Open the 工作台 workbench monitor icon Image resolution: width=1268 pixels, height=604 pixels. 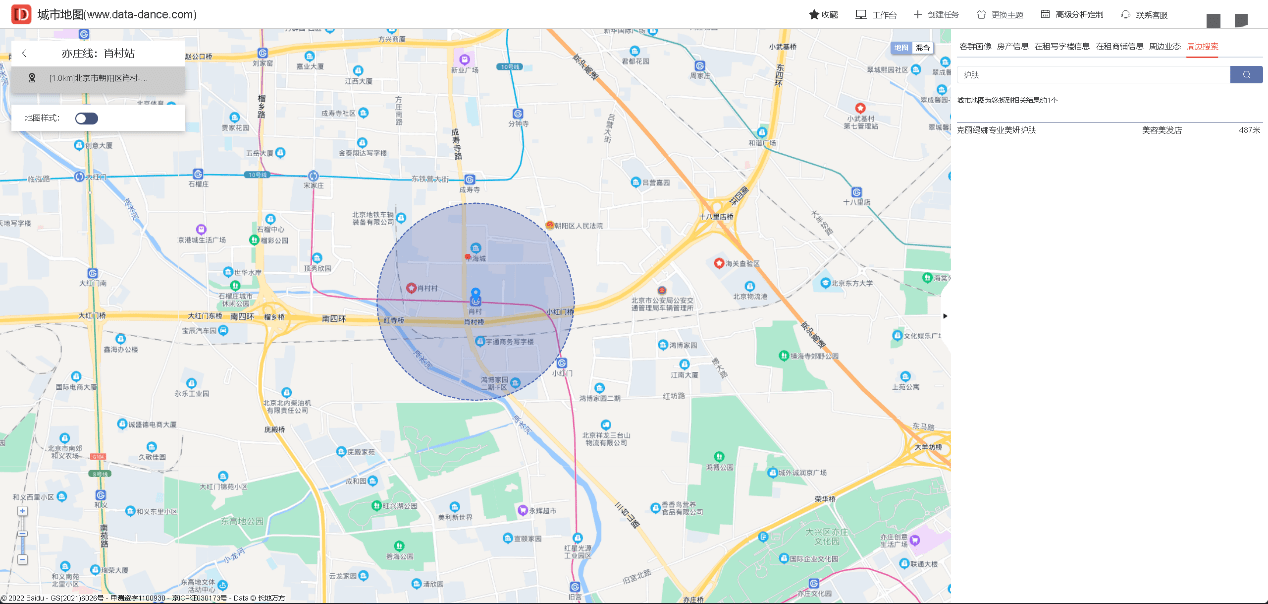[860, 15]
